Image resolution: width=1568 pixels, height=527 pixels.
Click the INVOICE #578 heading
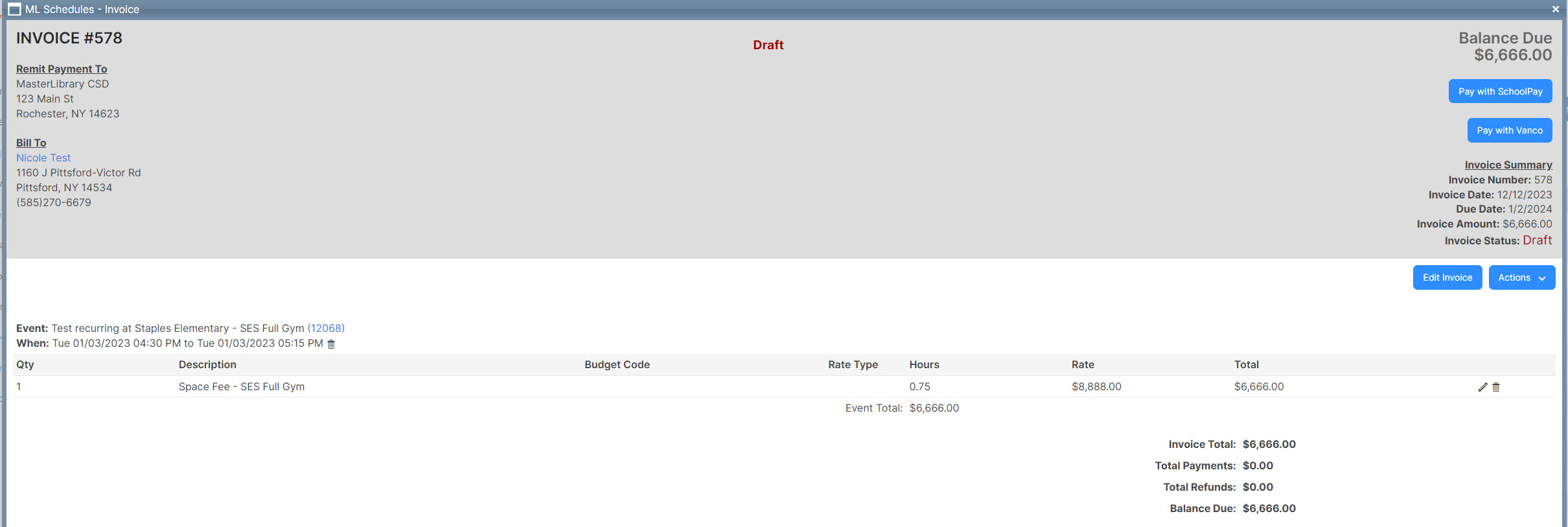click(x=69, y=38)
